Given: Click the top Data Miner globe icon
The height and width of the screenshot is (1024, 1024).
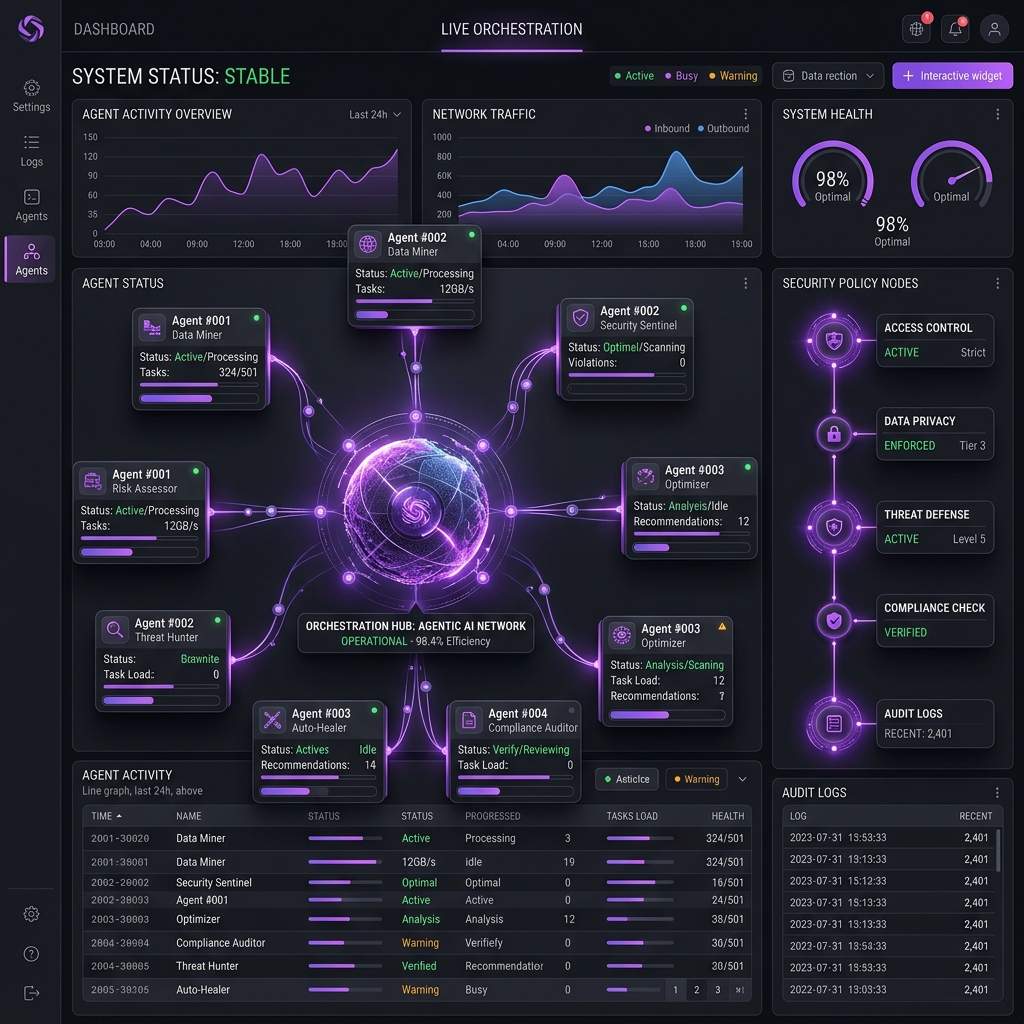Looking at the screenshot, I should point(368,244).
